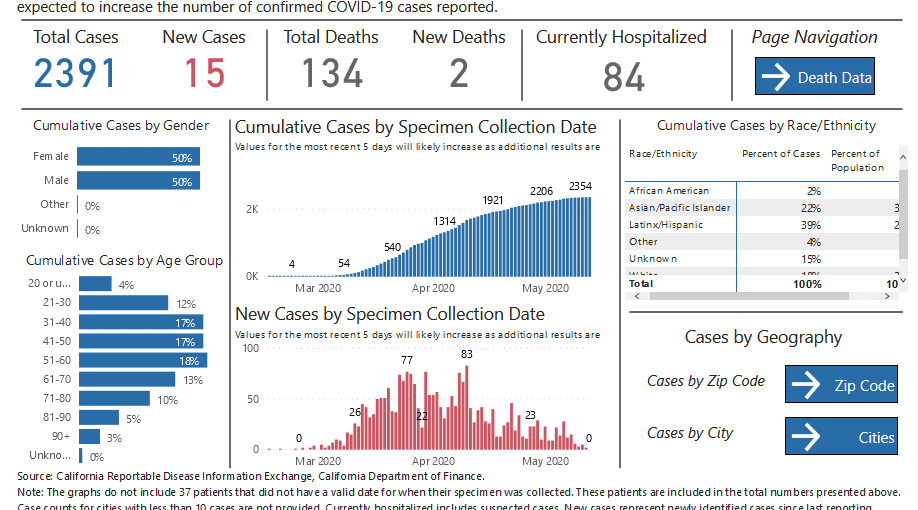Click the 2354 cumulative chart label
The image size is (918, 510).
(x=580, y=186)
